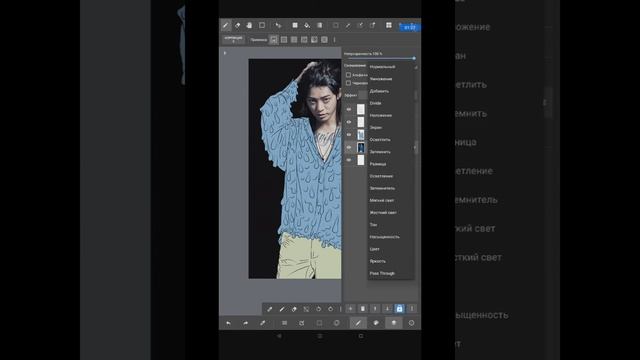This screenshot has height=360, width=640.
Task: Add a new layer with plus icon
Action: coord(350,309)
